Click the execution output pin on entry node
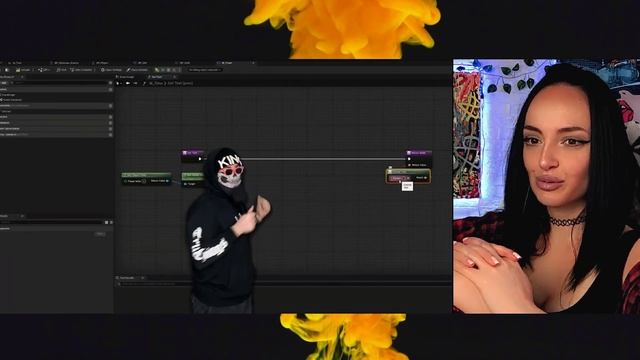 [x=200, y=159]
